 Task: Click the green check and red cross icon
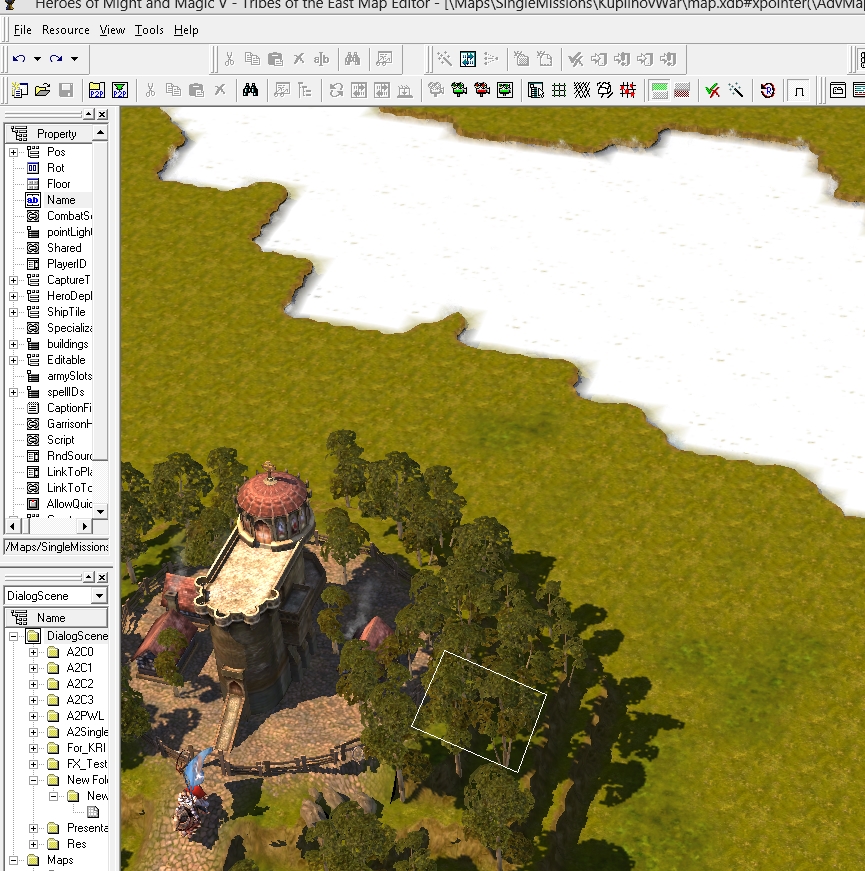tap(712, 90)
